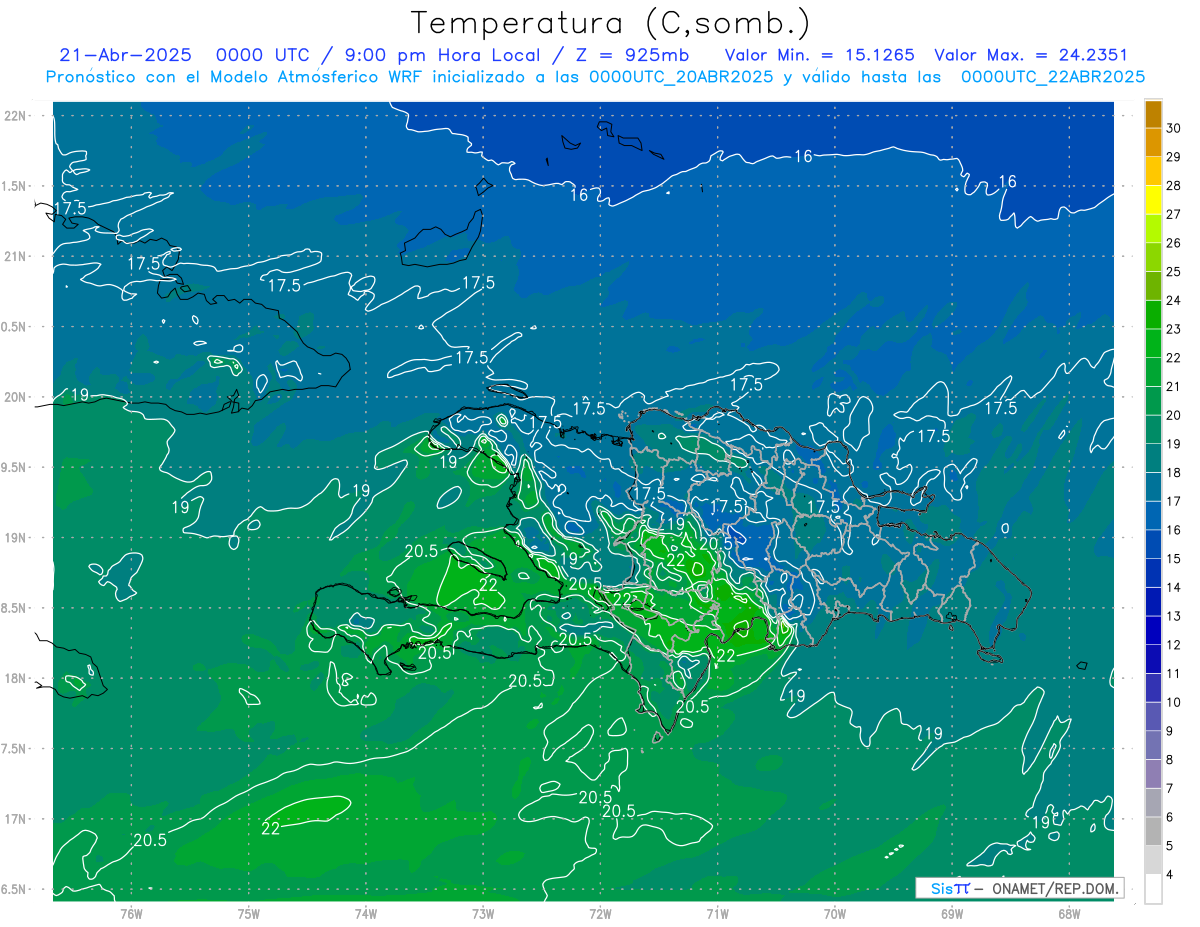Click the number 6 on the color scale
This screenshot has width=1200, height=927.
click(x=1171, y=817)
